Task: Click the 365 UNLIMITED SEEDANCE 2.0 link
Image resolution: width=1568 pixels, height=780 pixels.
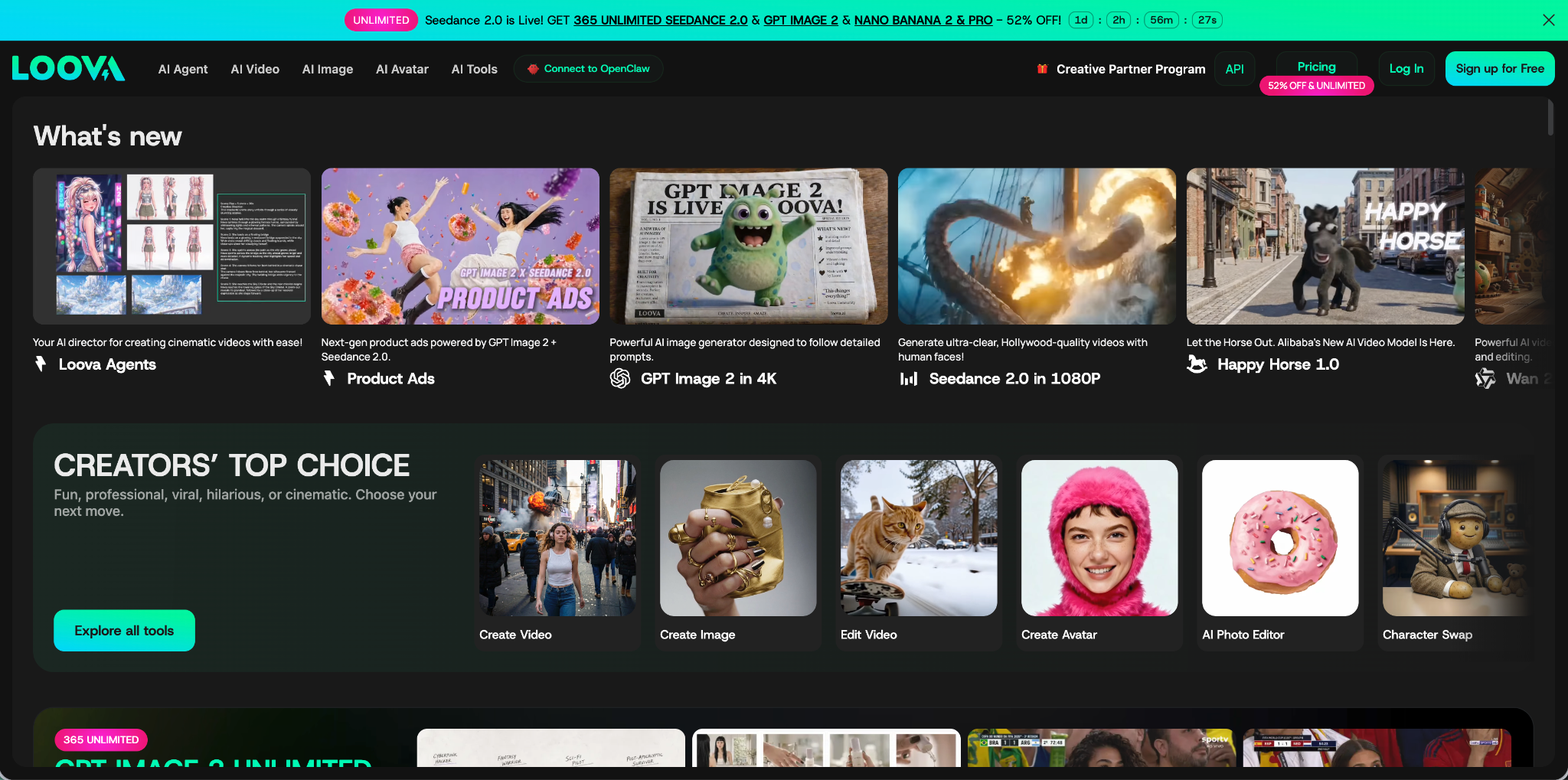Action: click(x=661, y=20)
